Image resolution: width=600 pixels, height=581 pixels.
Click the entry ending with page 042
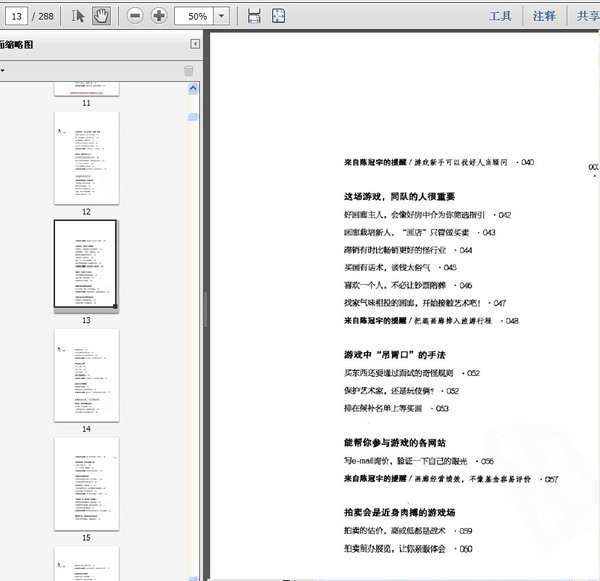pyautogui.click(x=427, y=215)
